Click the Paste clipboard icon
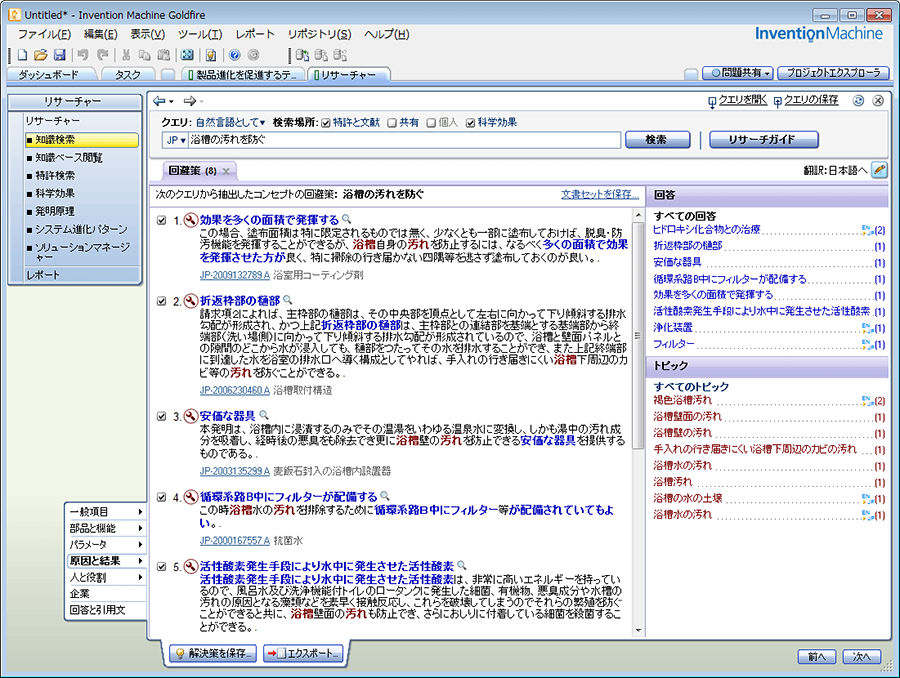Image resolution: width=900 pixels, height=678 pixels. click(164, 55)
